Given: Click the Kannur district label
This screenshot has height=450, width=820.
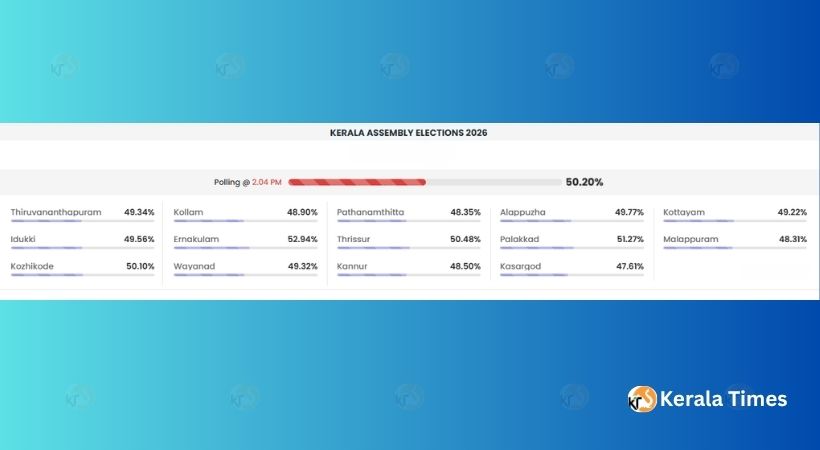Looking at the screenshot, I should click(352, 266).
